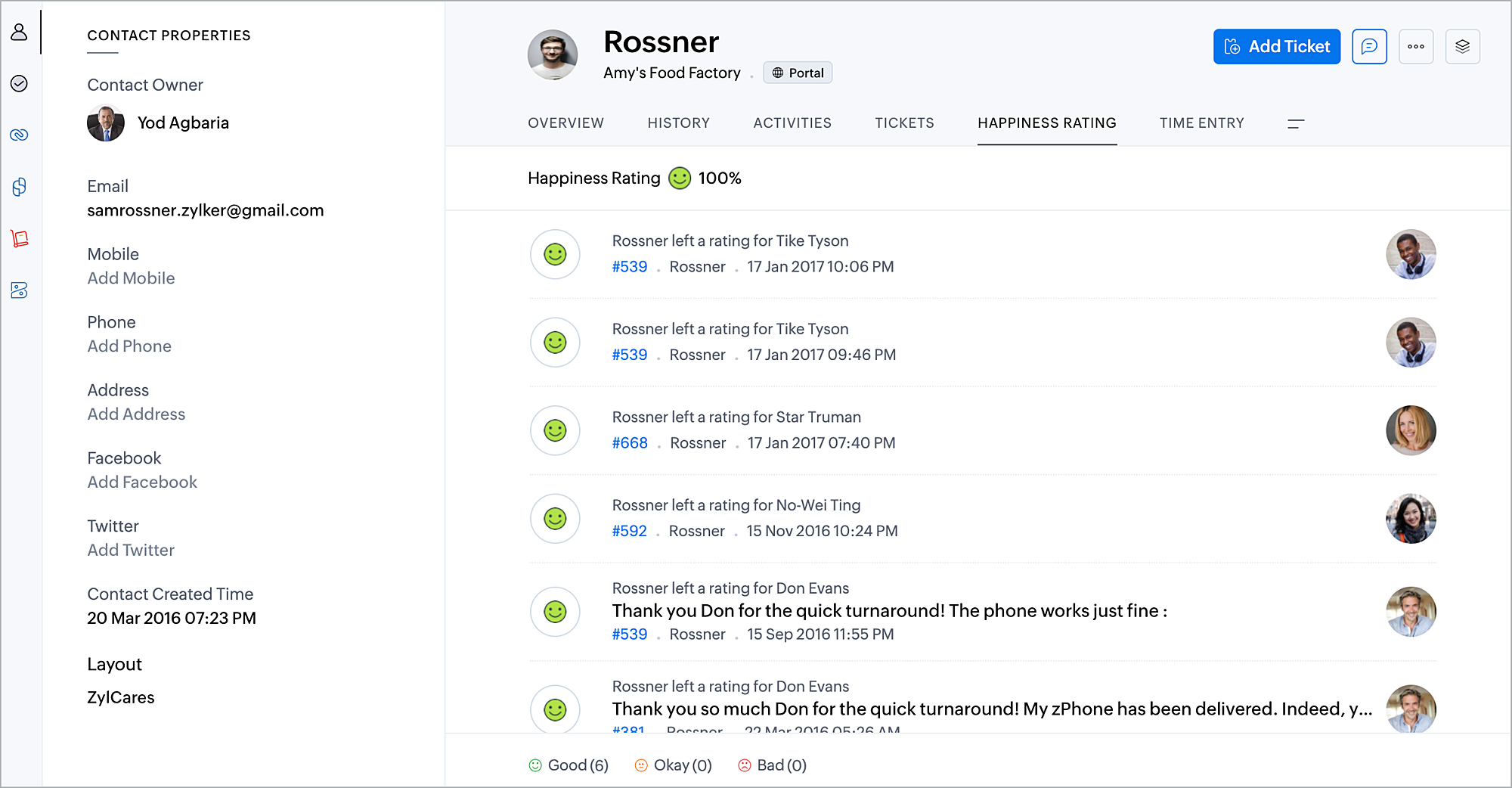Switch to the Overview tab
Screen dimensions: 1512x788
coord(565,123)
